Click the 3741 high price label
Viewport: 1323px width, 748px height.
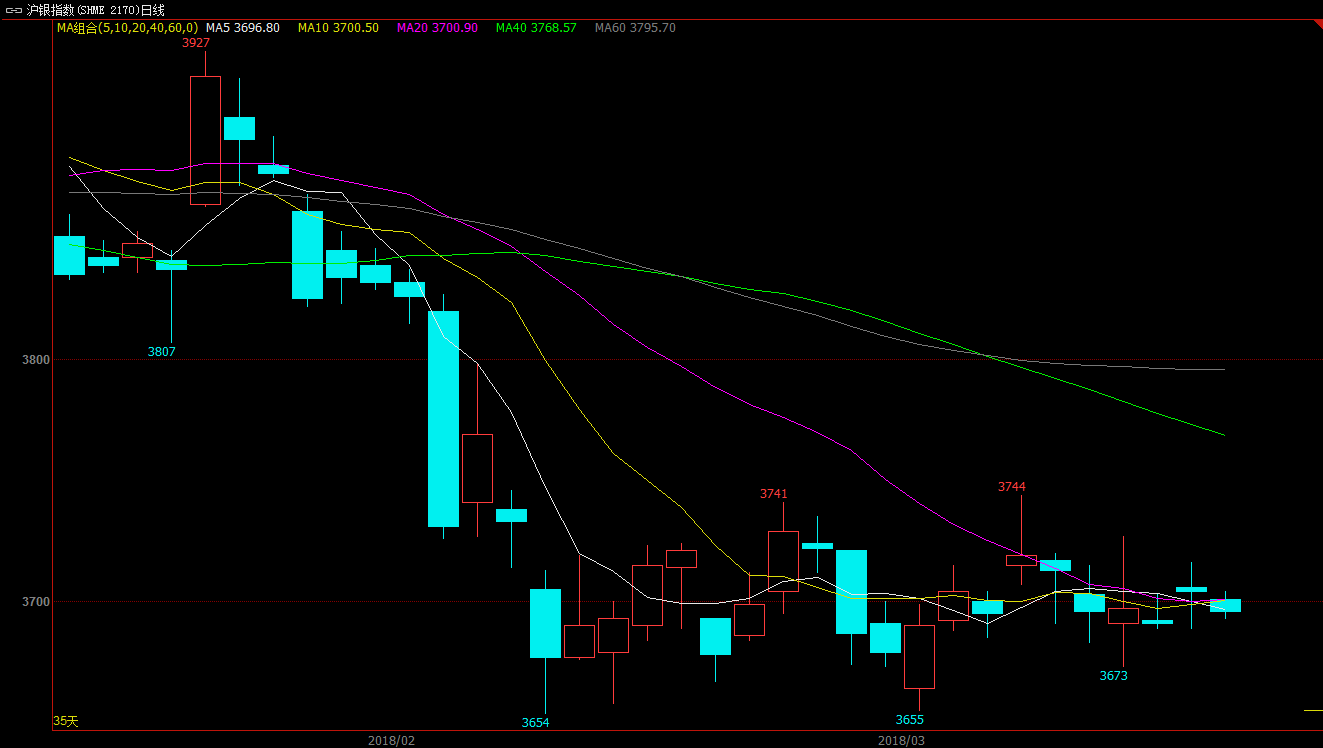pos(774,494)
